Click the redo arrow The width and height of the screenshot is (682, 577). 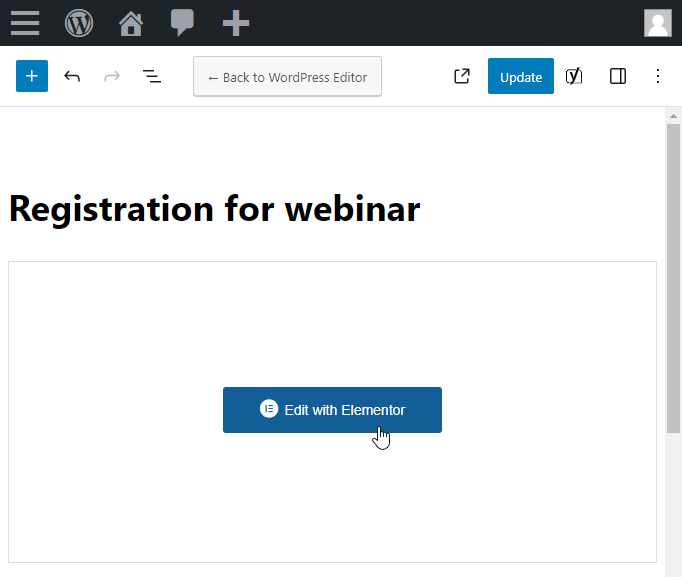(x=112, y=77)
